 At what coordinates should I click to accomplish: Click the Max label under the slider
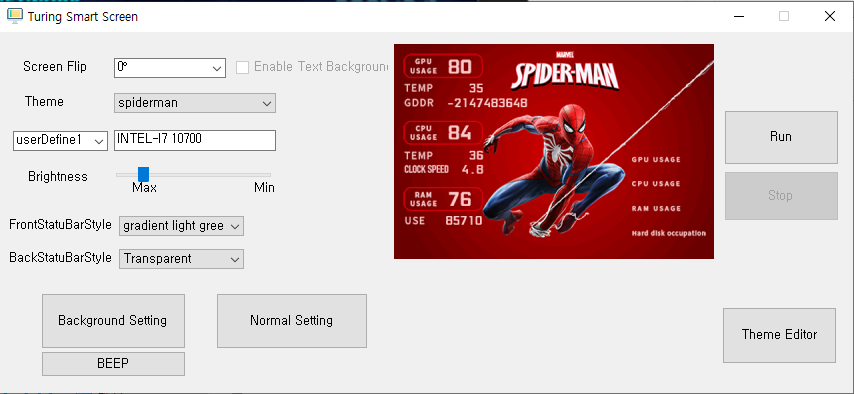144,187
